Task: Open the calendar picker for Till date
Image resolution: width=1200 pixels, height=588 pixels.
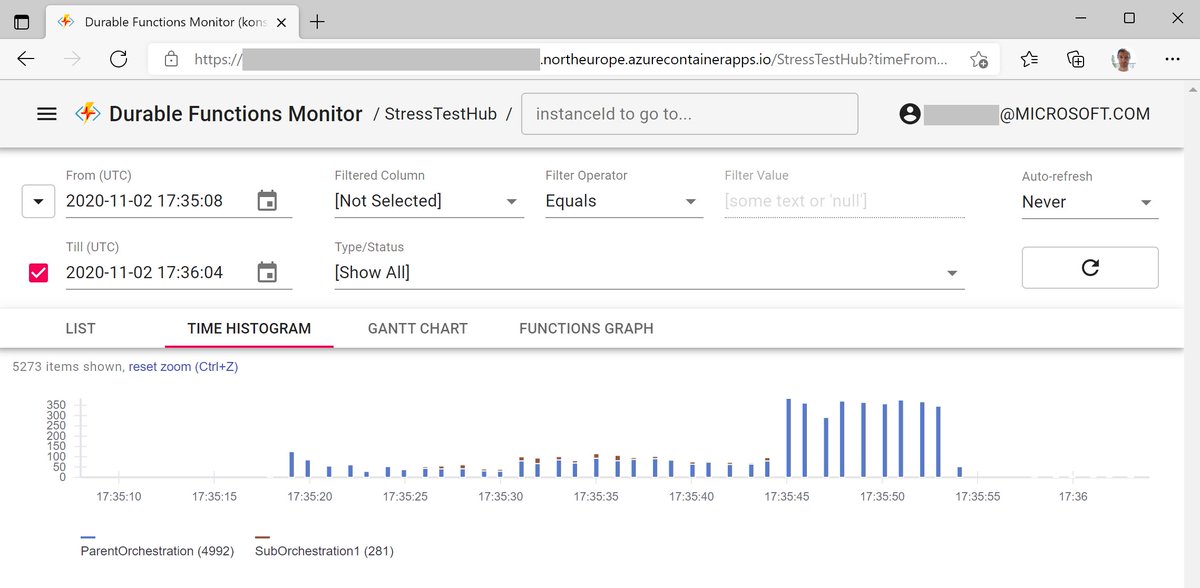Action: click(267, 272)
